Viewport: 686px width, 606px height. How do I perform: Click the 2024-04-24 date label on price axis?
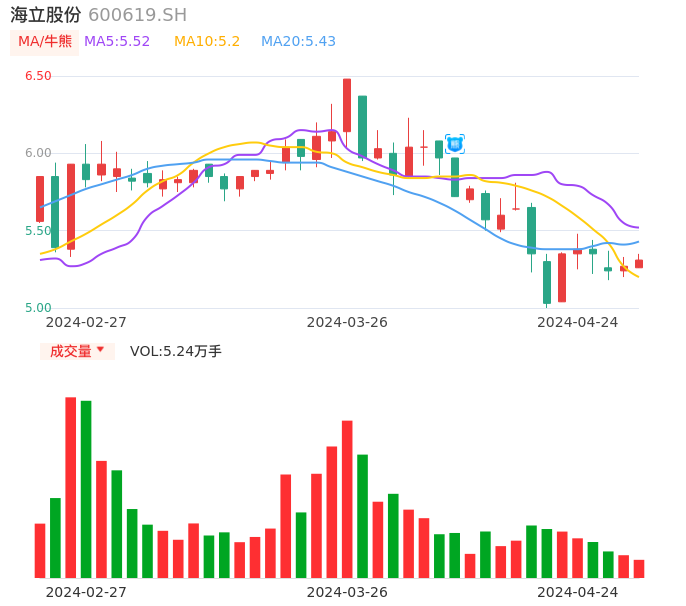point(578,322)
